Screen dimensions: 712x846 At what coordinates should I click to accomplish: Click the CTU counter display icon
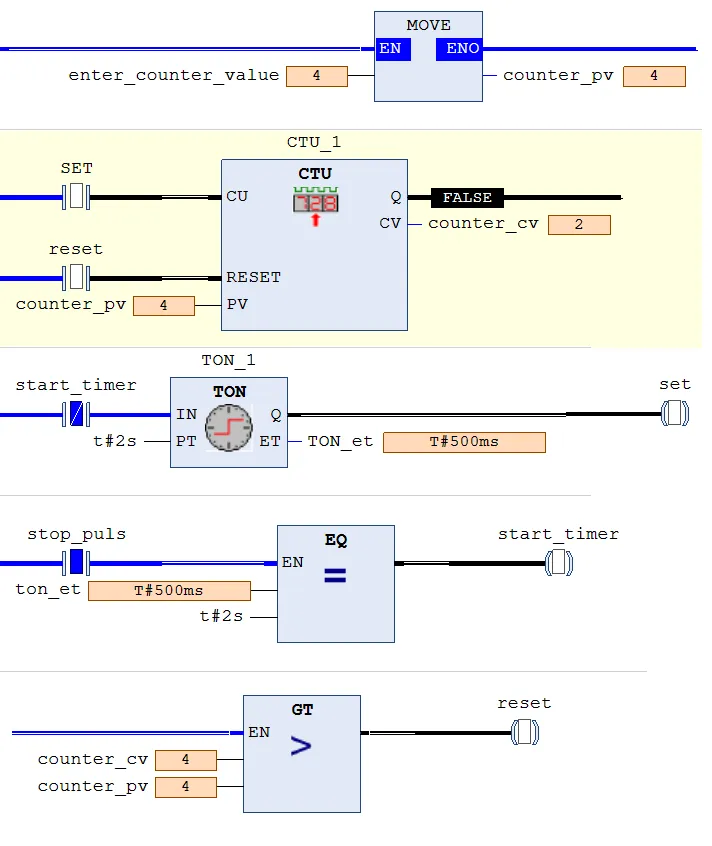pos(316,206)
